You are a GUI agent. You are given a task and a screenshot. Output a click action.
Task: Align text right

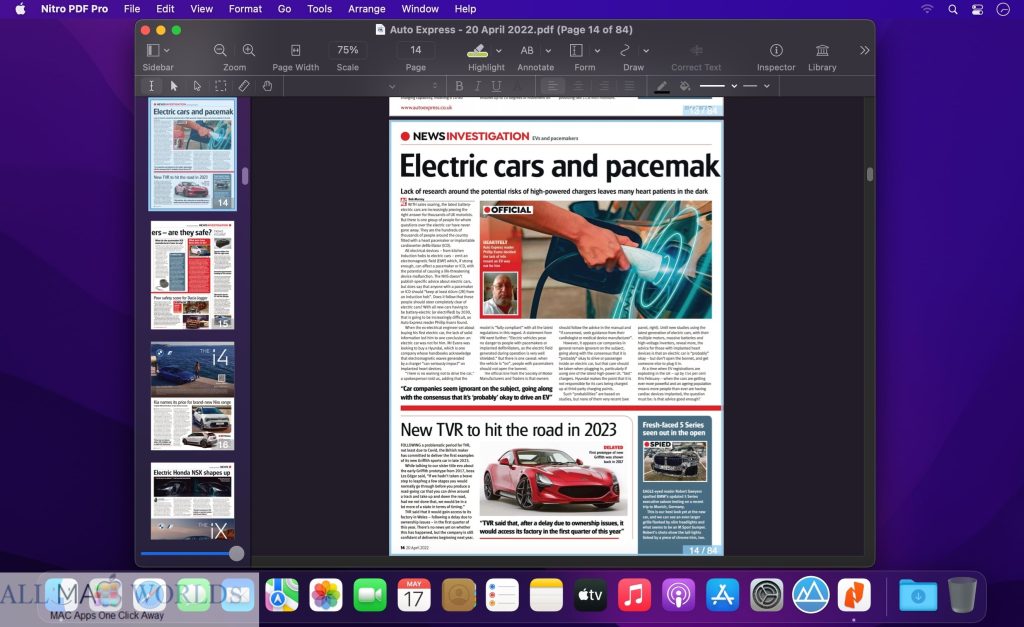[x=603, y=86]
